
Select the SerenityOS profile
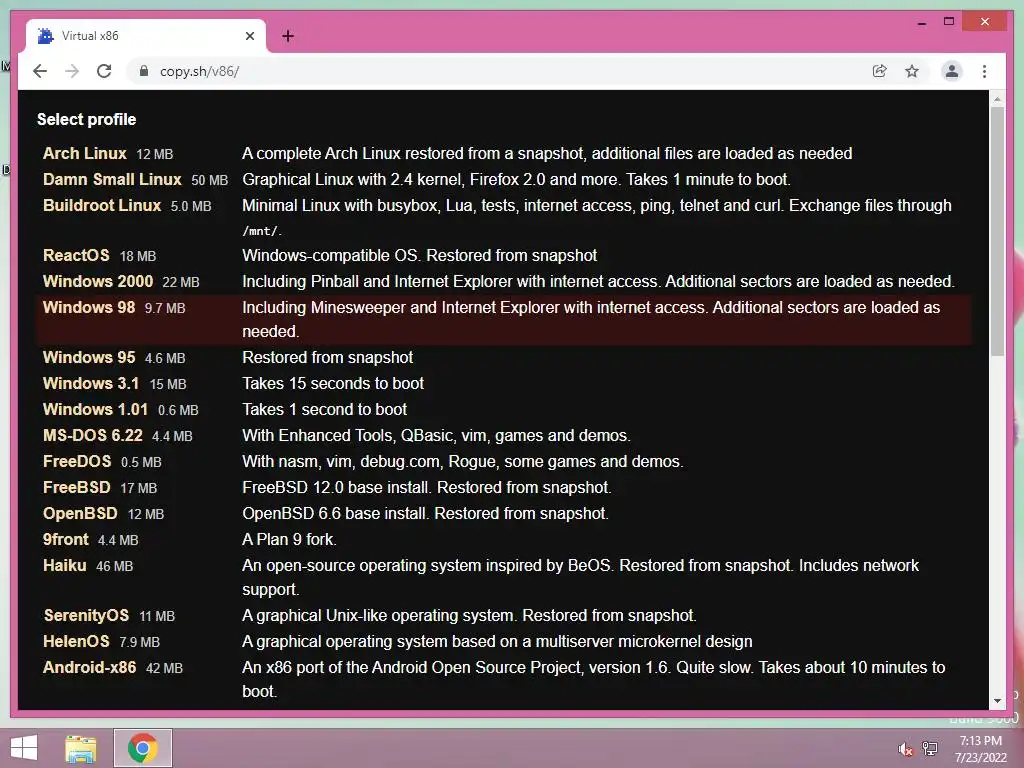click(86, 616)
